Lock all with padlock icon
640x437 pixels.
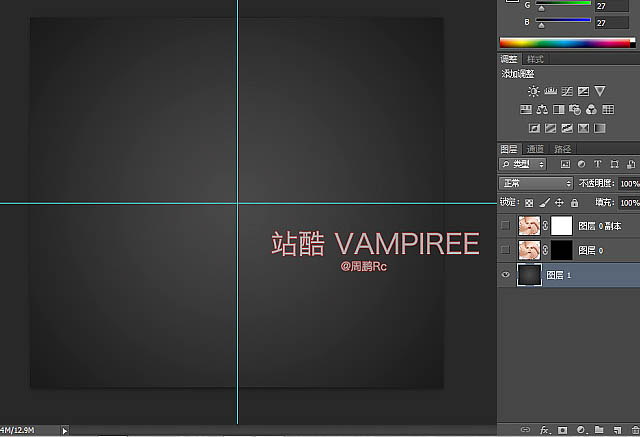574,202
